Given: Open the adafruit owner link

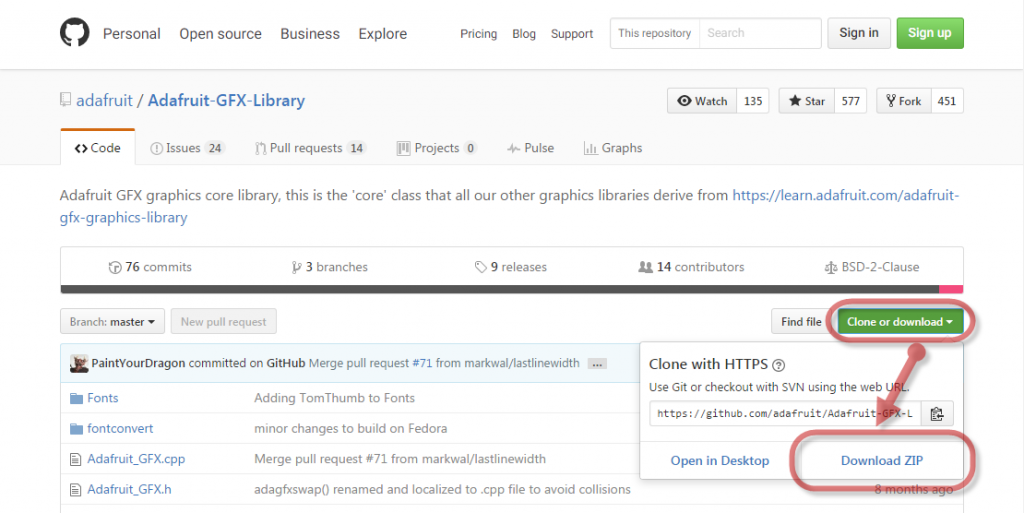Looking at the screenshot, I should point(104,101).
